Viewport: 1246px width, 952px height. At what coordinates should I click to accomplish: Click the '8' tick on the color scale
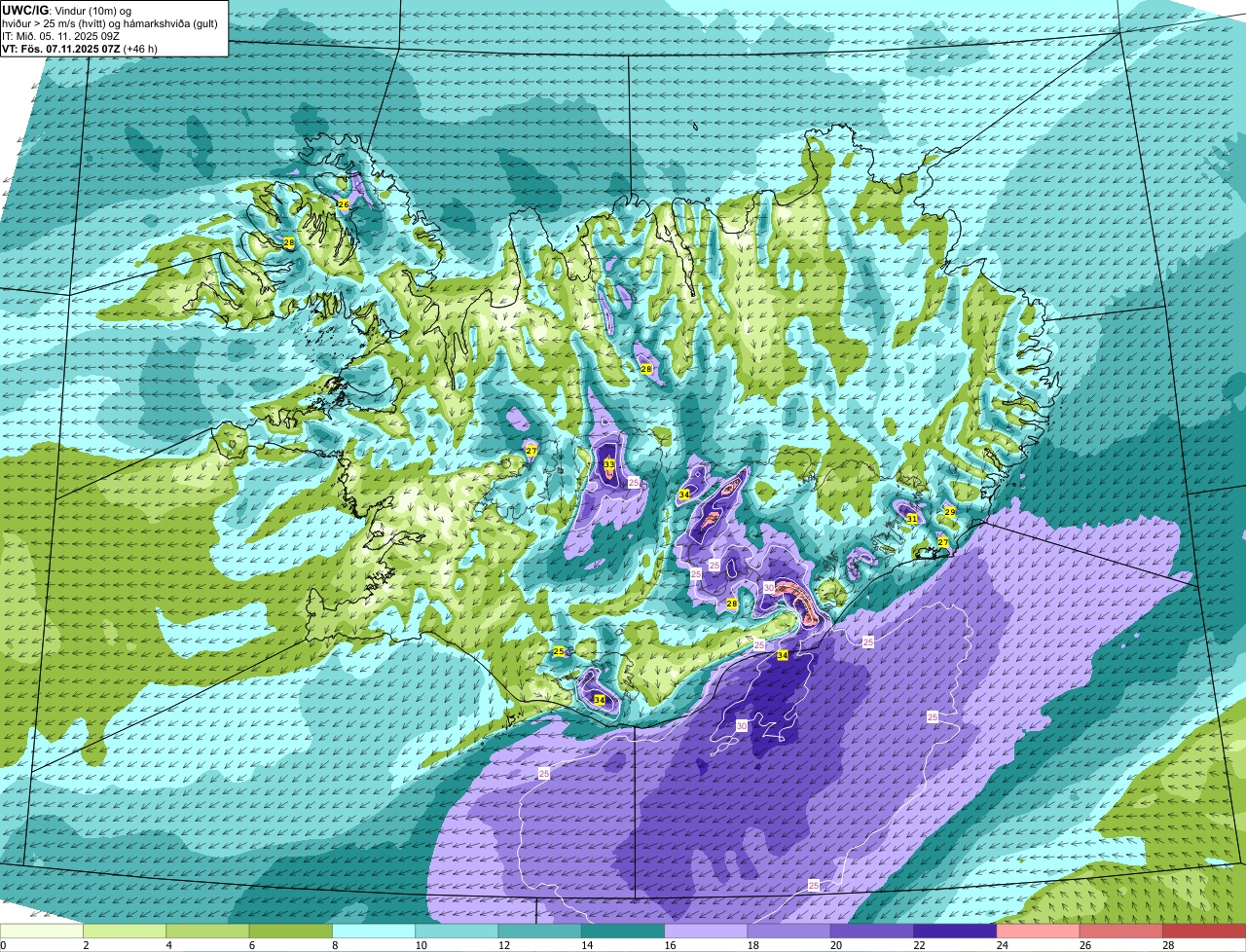pyautogui.click(x=333, y=945)
